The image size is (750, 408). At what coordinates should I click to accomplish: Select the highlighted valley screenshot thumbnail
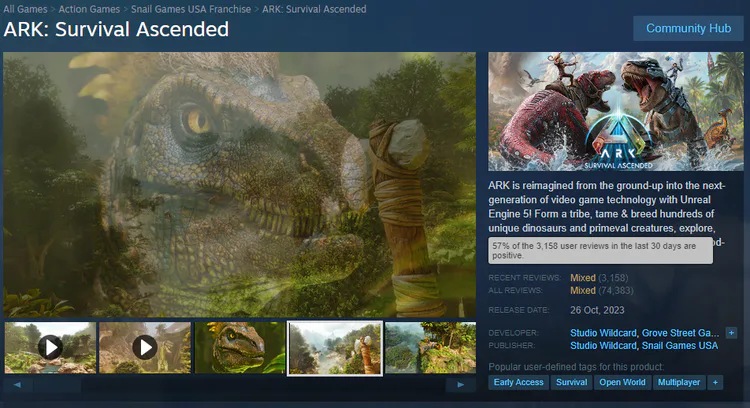pos(335,348)
